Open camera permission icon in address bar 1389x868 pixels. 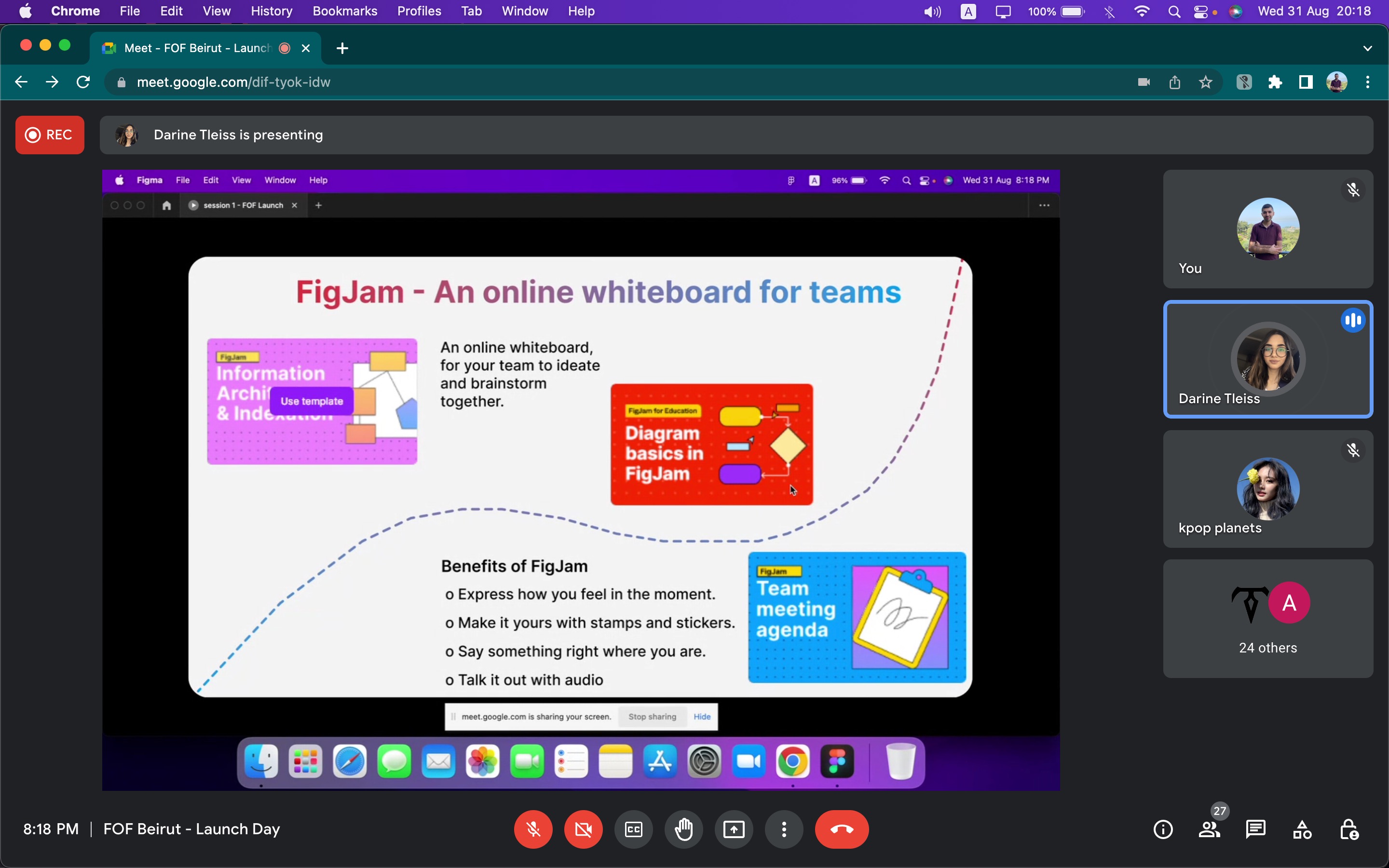1144,82
